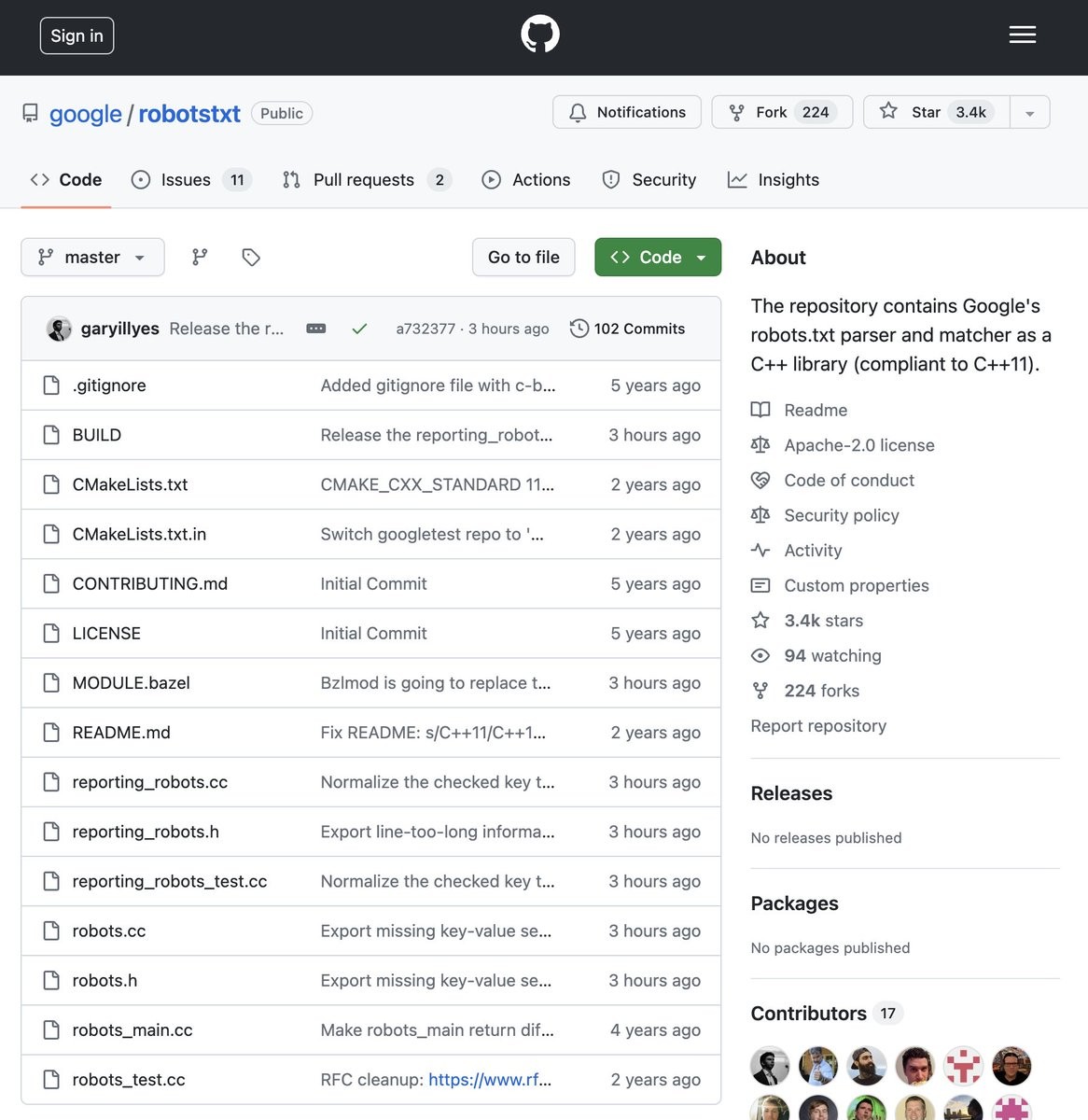Expand the star lists dropdown arrow

point(1030,112)
